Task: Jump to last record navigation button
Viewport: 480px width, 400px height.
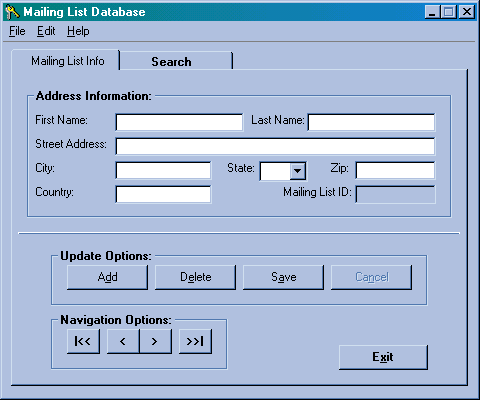Action: [x=195, y=341]
